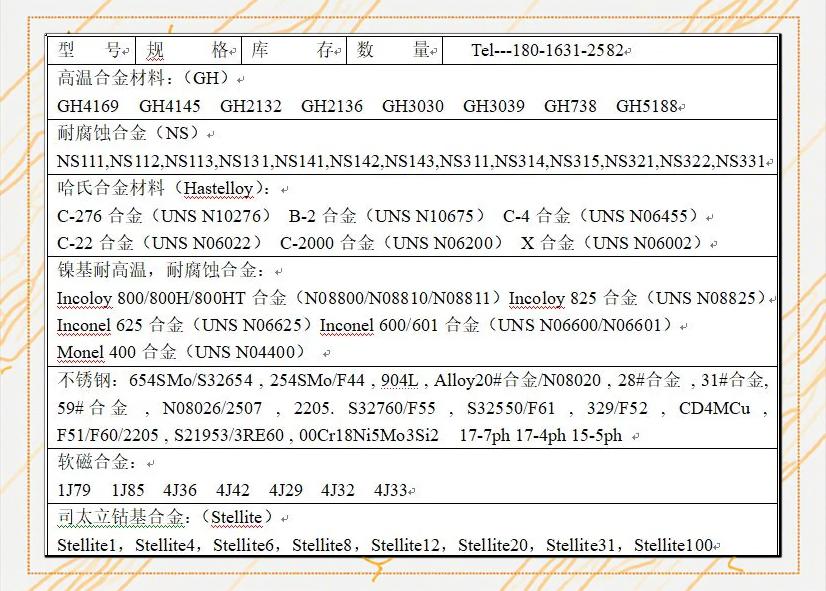
Task: Click the heading 镍基耐高温,耐腐蚀合金
Action: (162, 270)
